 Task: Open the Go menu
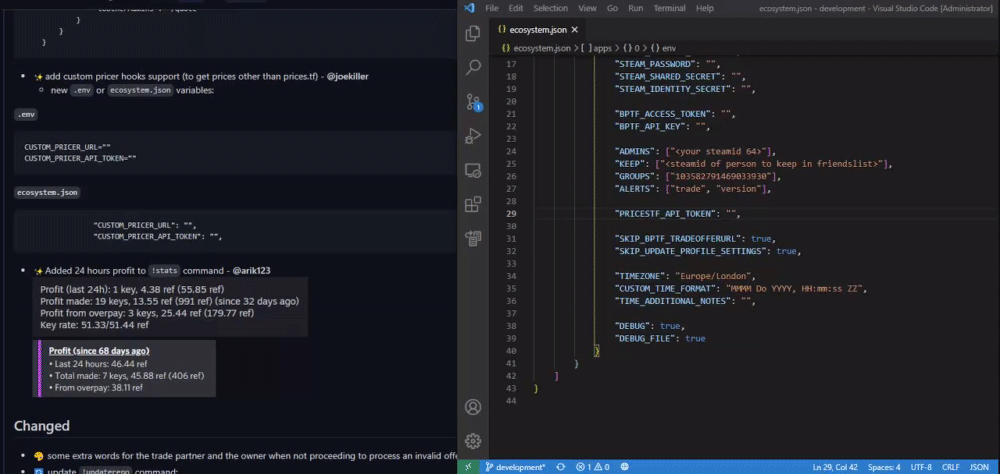pos(612,8)
